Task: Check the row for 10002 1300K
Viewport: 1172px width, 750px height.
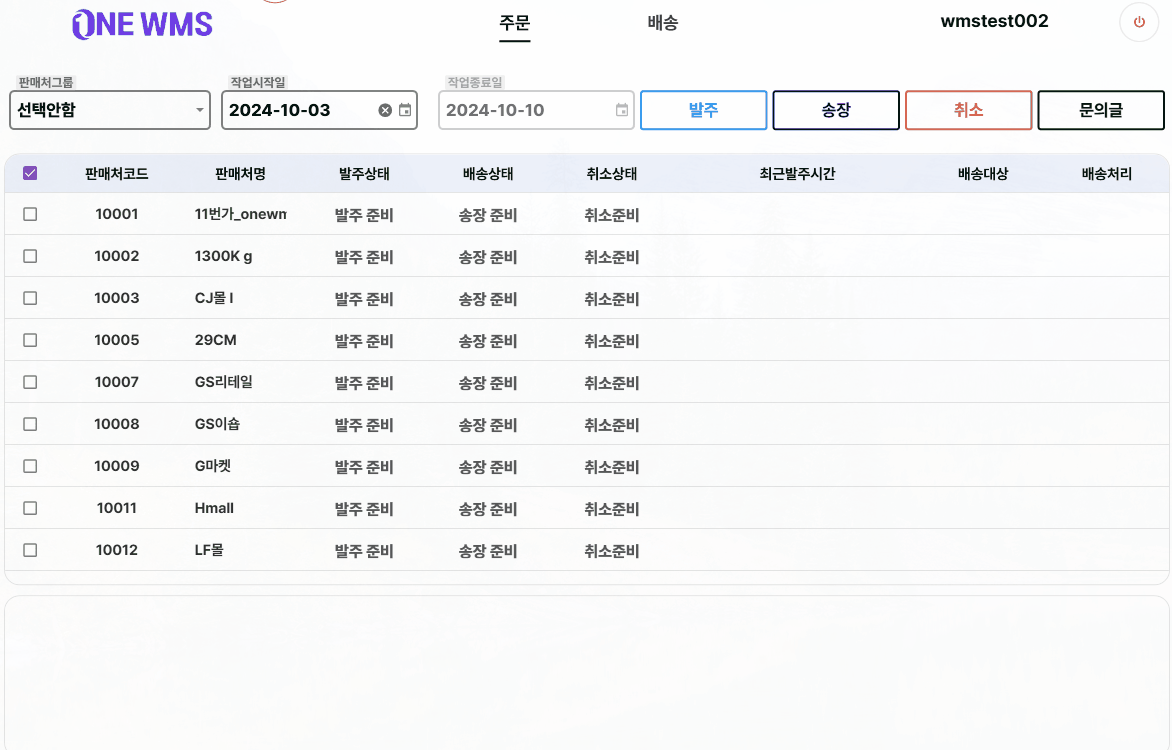Action: pos(30,256)
